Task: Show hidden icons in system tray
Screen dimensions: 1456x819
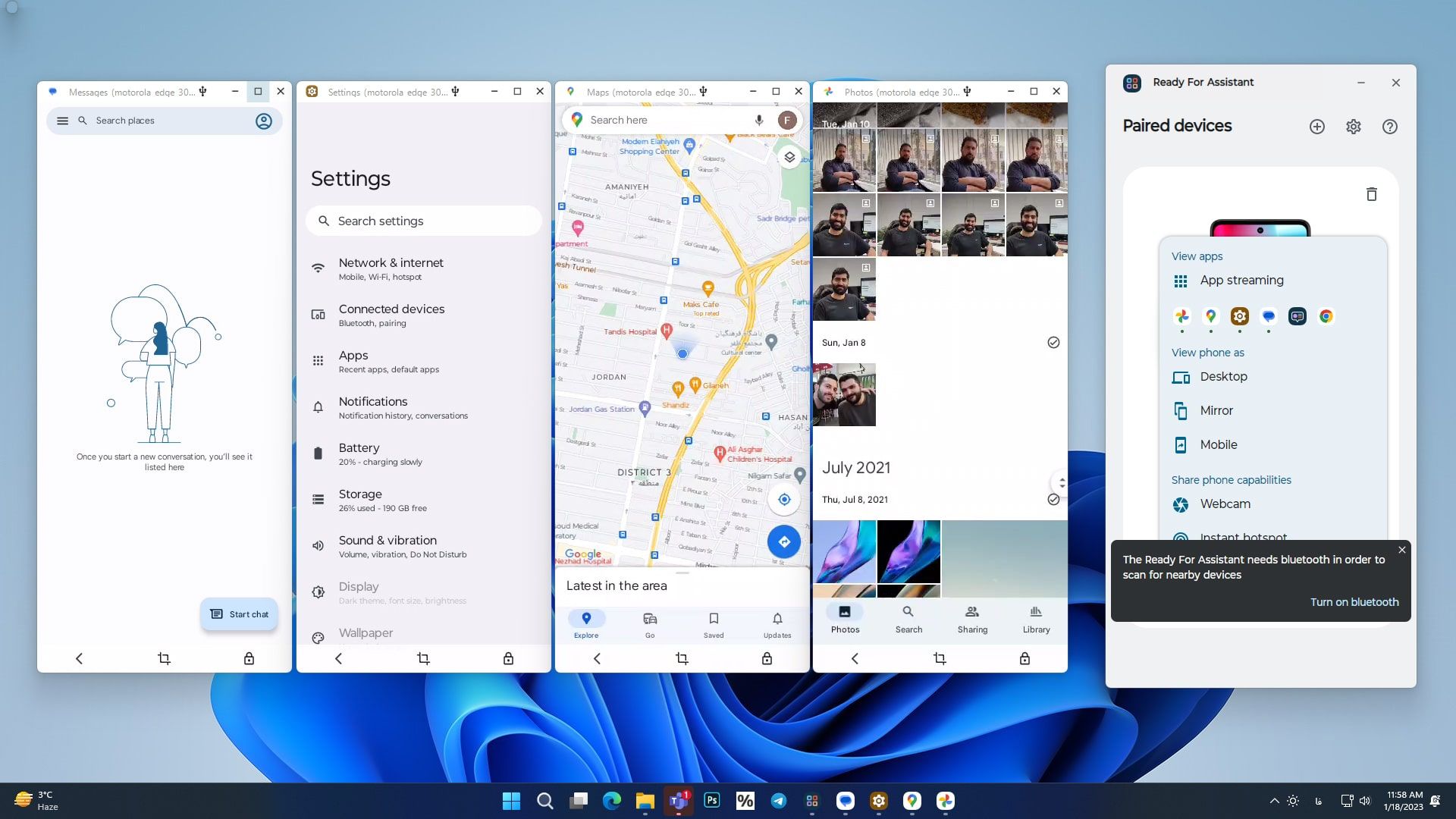Action: [1274, 801]
